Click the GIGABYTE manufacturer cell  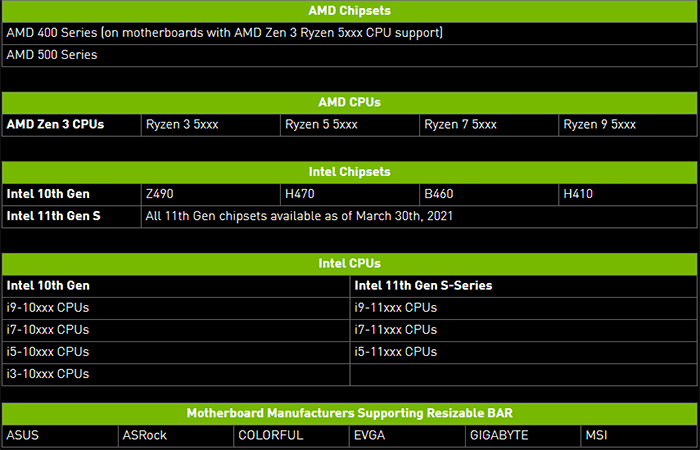pos(523,436)
